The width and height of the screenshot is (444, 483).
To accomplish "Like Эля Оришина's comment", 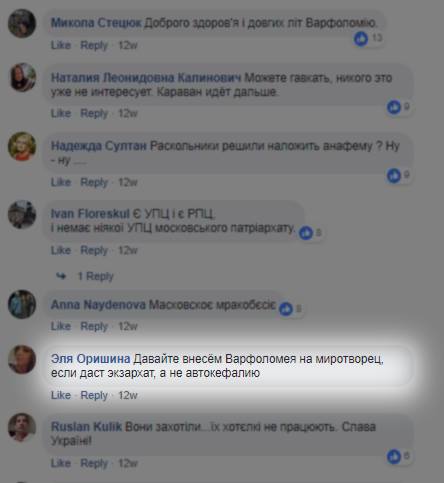I will pos(61,395).
